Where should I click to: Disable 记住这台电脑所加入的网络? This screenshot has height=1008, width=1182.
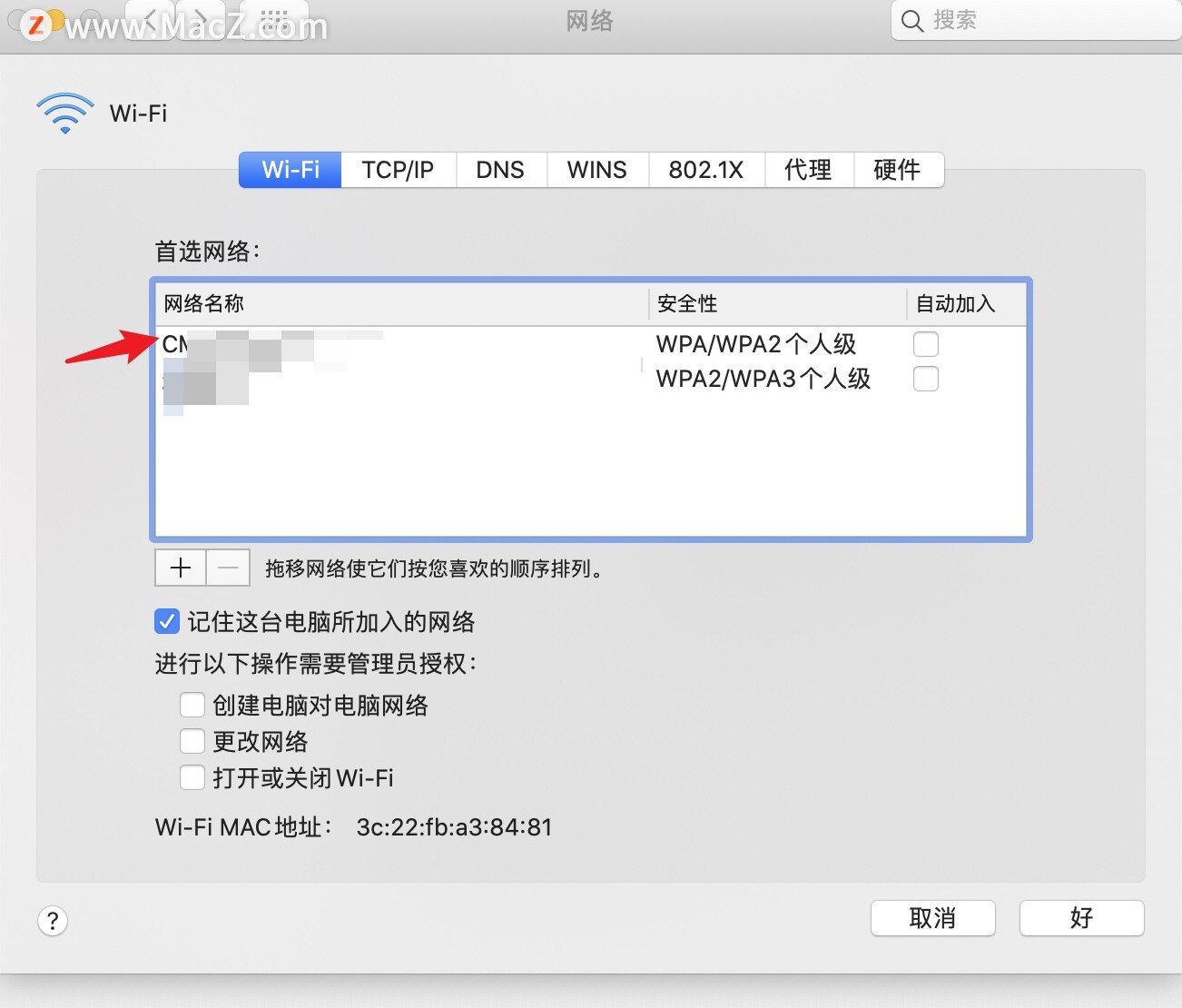[x=166, y=621]
